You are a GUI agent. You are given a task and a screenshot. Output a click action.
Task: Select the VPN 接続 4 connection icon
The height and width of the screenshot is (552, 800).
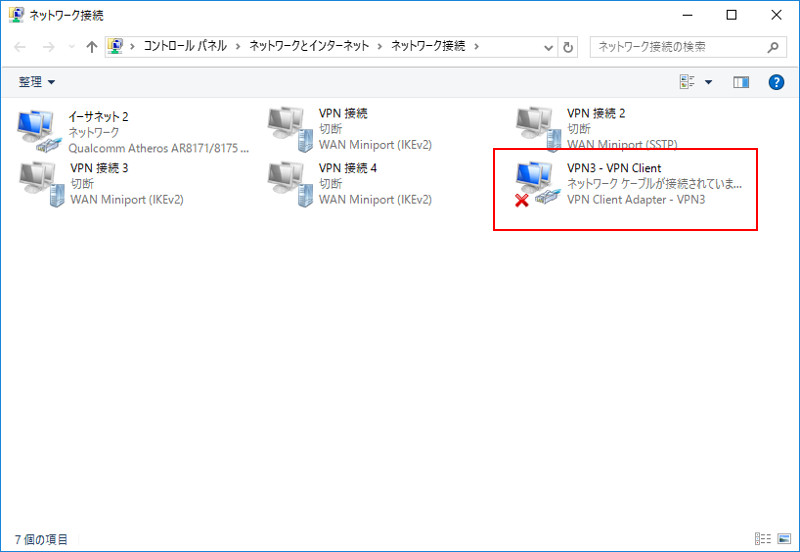click(x=290, y=185)
